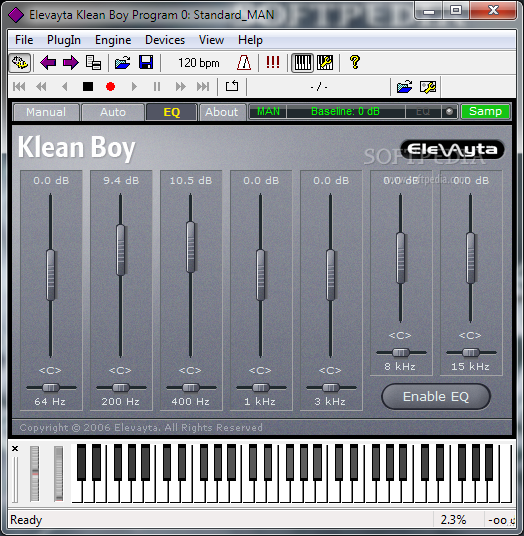
Task: Click the step back transport arrow
Action: click(65, 87)
